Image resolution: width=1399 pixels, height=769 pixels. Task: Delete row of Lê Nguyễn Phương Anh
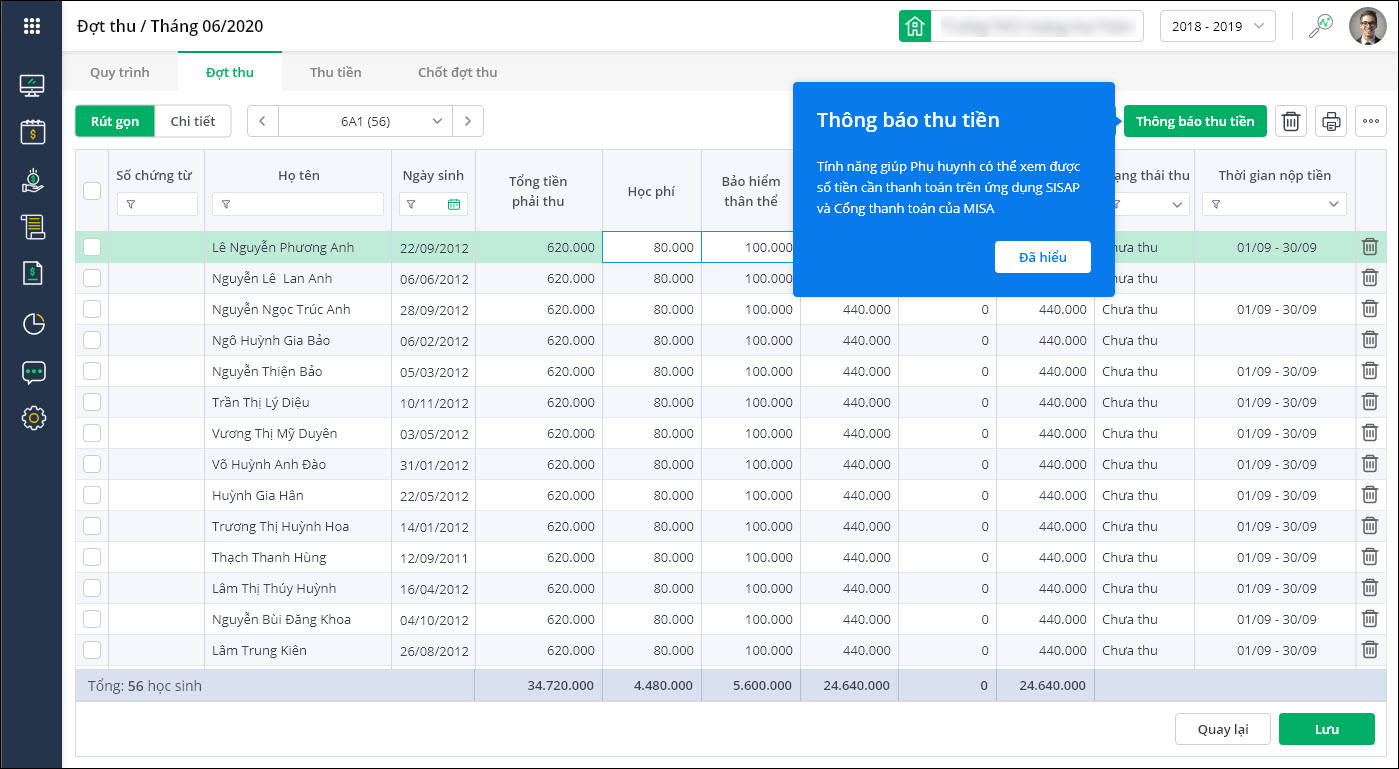[x=1369, y=247]
